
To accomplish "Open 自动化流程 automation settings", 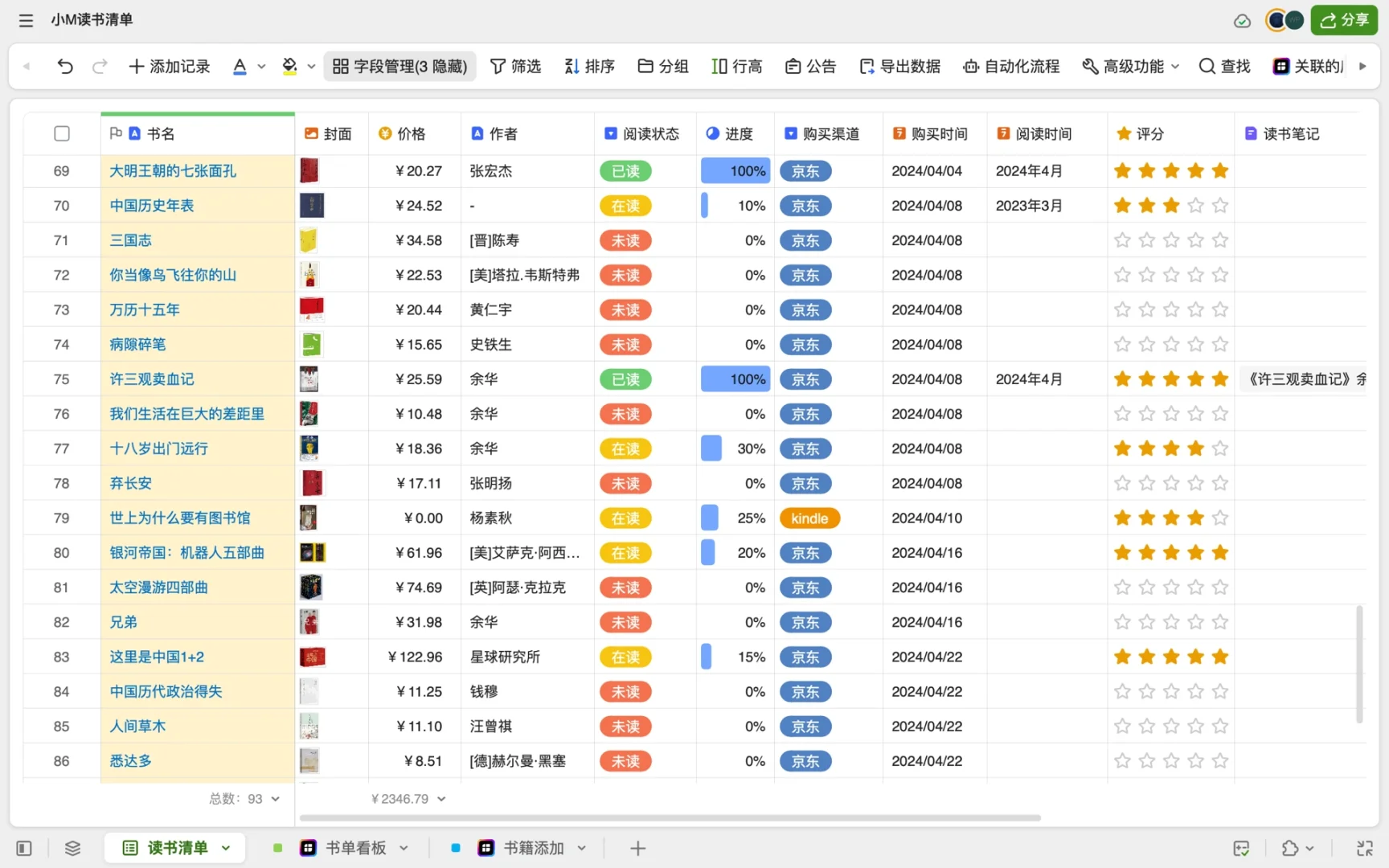I will 1010,66.
